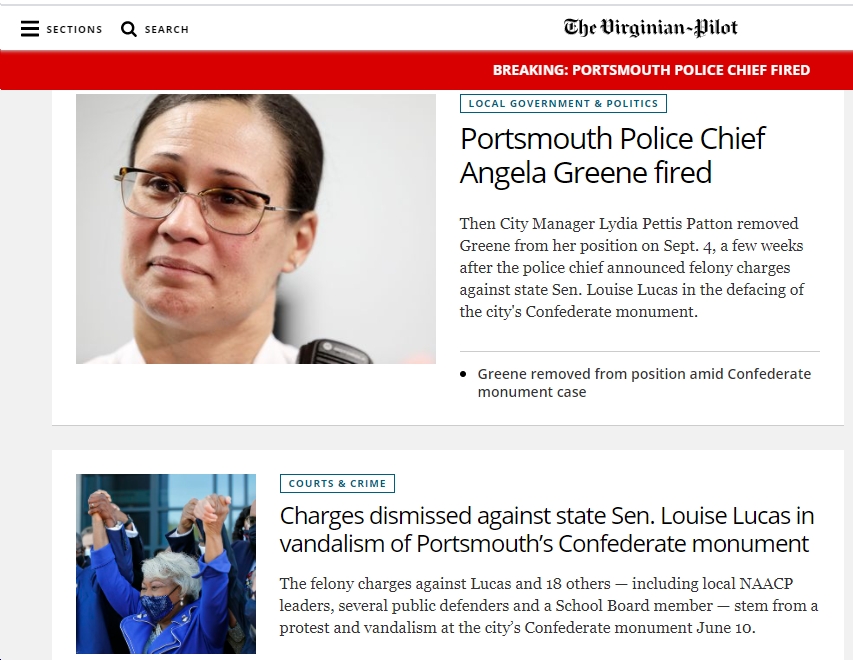The image size is (853, 660).
Task: Click the magnifying glass search icon
Action: [129, 29]
